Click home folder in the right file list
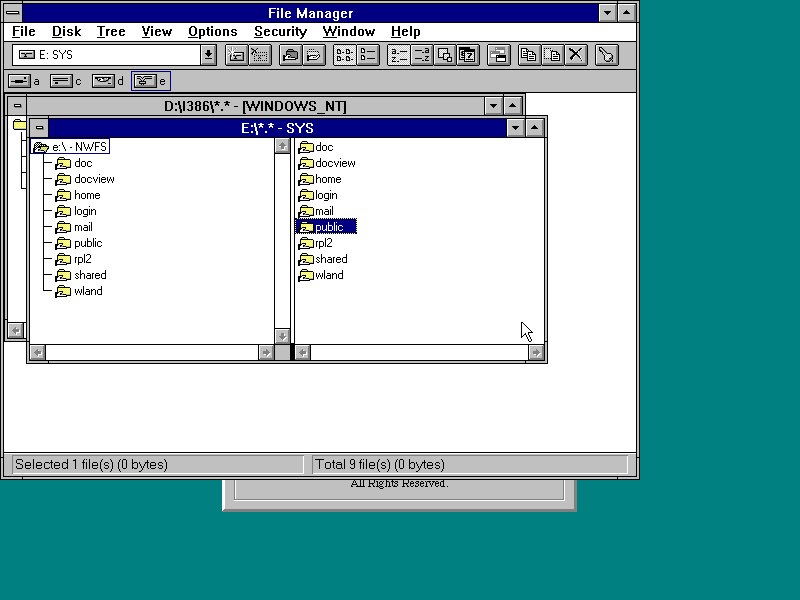Image resolution: width=800 pixels, height=600 pixels. tap(320, 179)
